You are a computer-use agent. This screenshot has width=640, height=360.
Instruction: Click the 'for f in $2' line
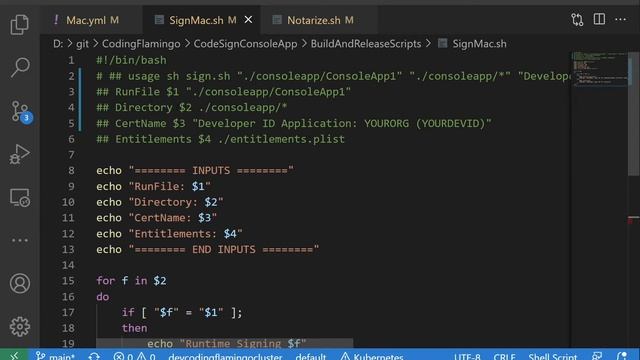point(131,281)
